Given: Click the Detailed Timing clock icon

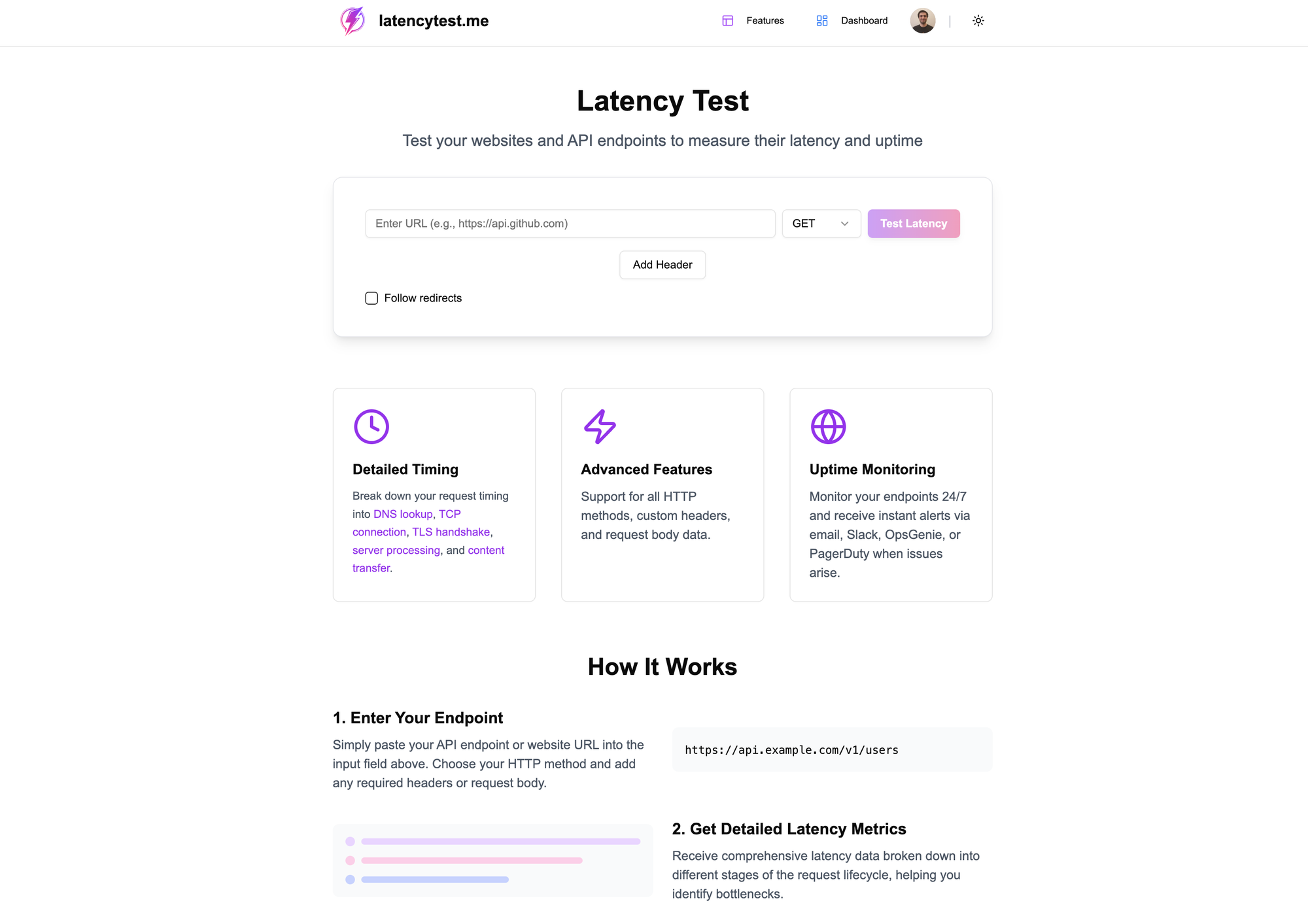Looking at the screenshot, I should tap(370, 426).
